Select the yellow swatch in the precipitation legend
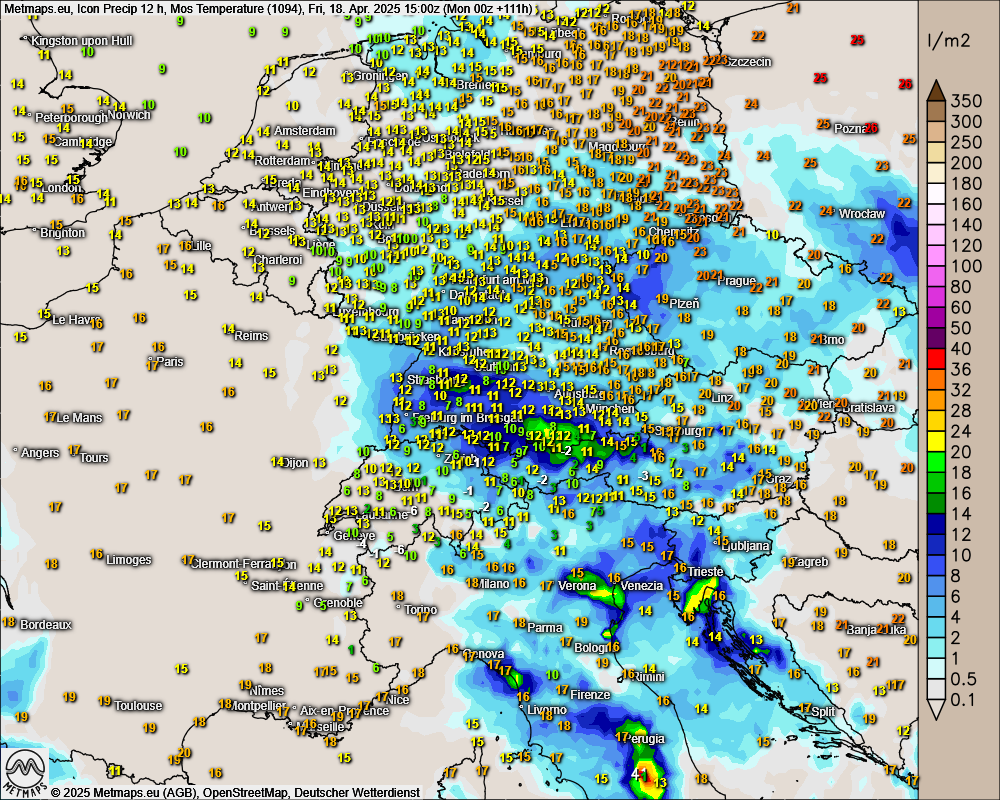The width and height of the screenshot is (1000, 800). pos(935,433)
